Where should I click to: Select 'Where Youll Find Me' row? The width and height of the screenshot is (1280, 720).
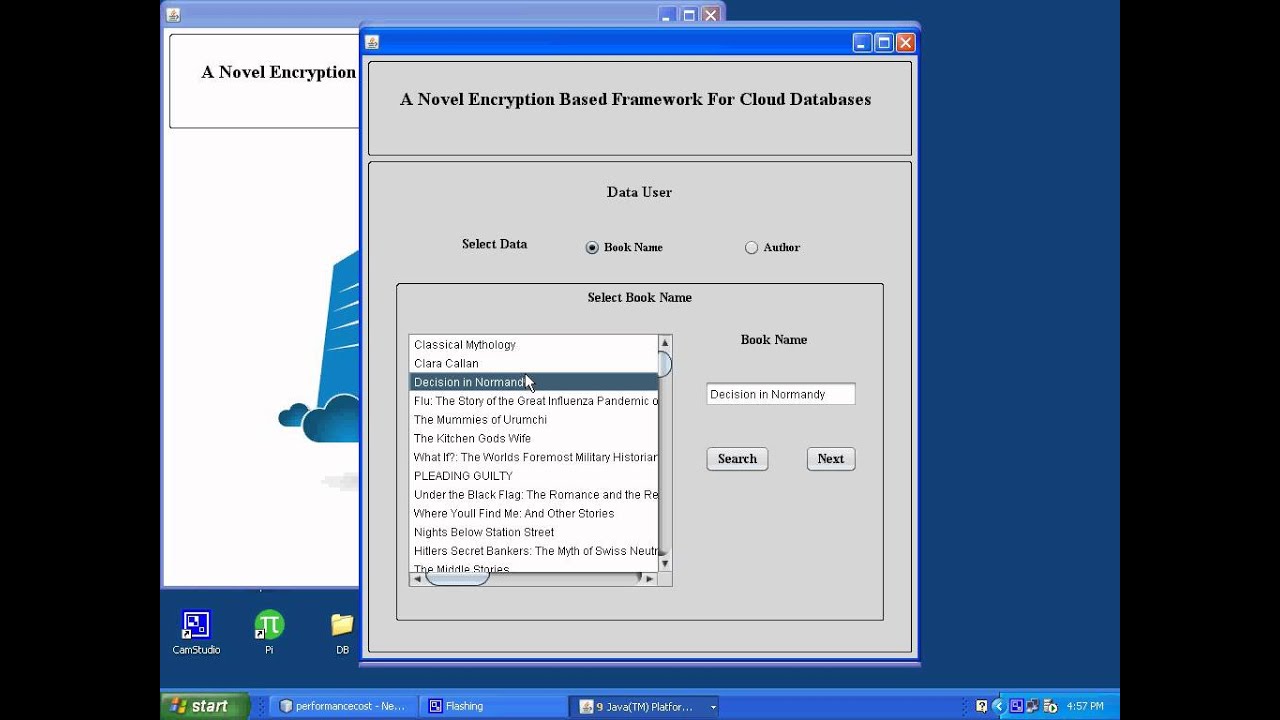(533, 513)
